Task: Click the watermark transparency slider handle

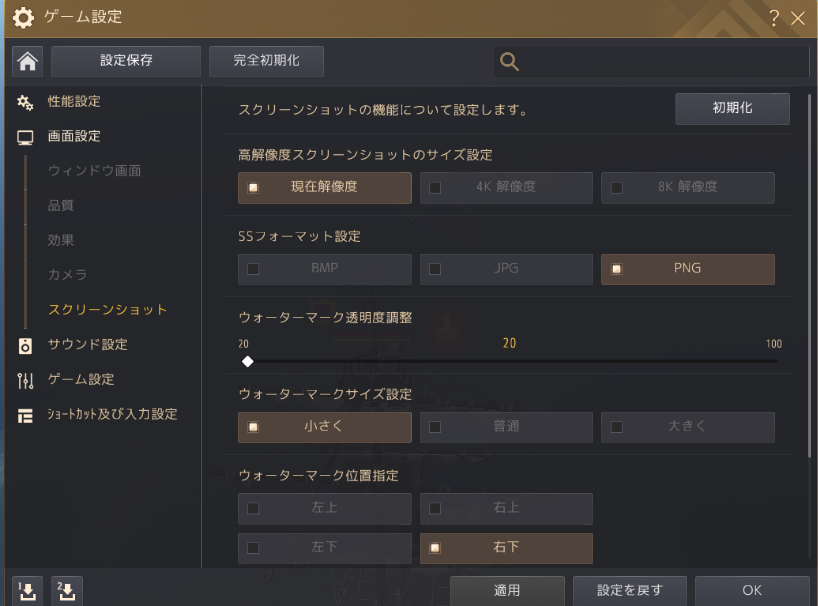Action: click(x=247, y=362)
